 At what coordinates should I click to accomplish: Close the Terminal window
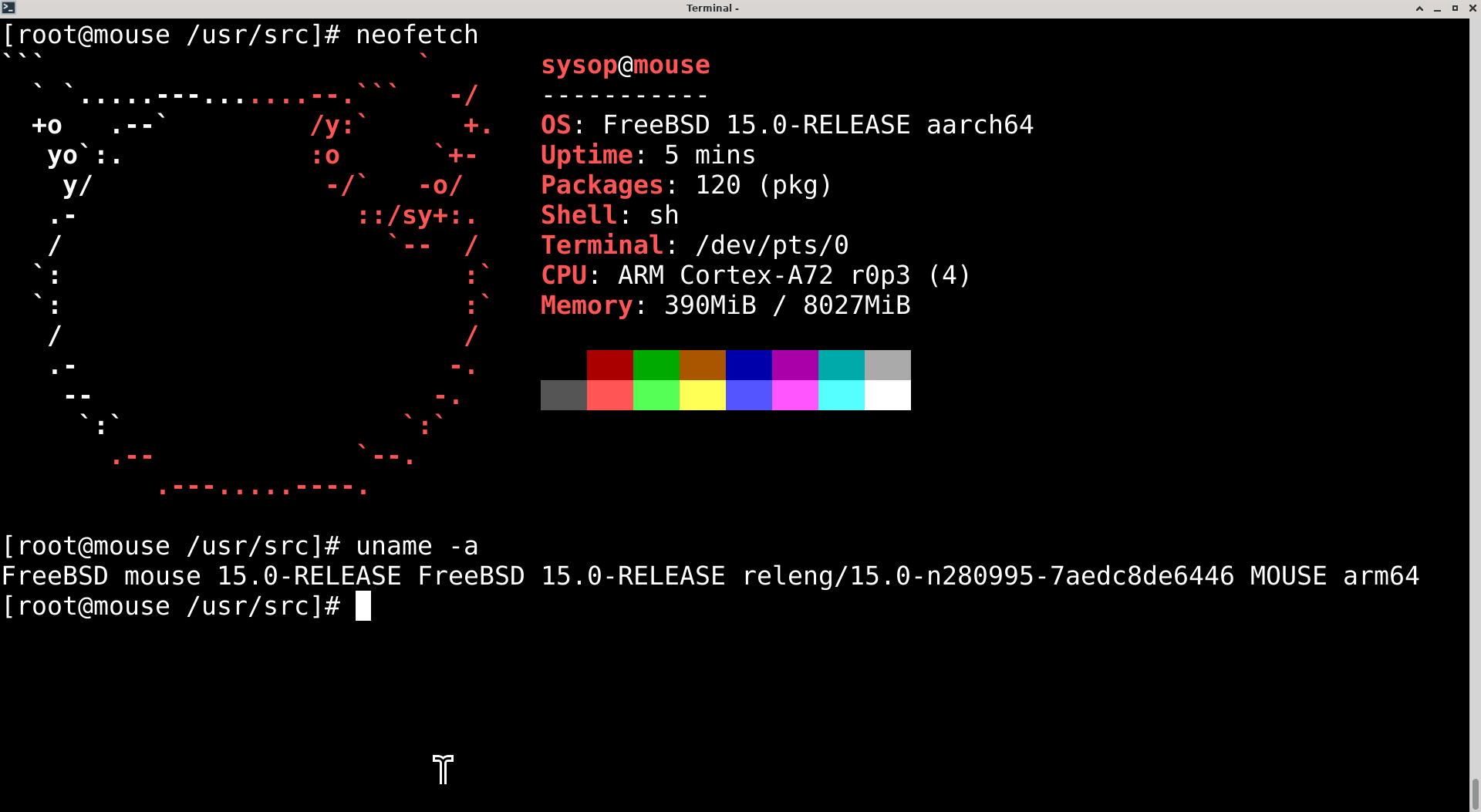1473,8
